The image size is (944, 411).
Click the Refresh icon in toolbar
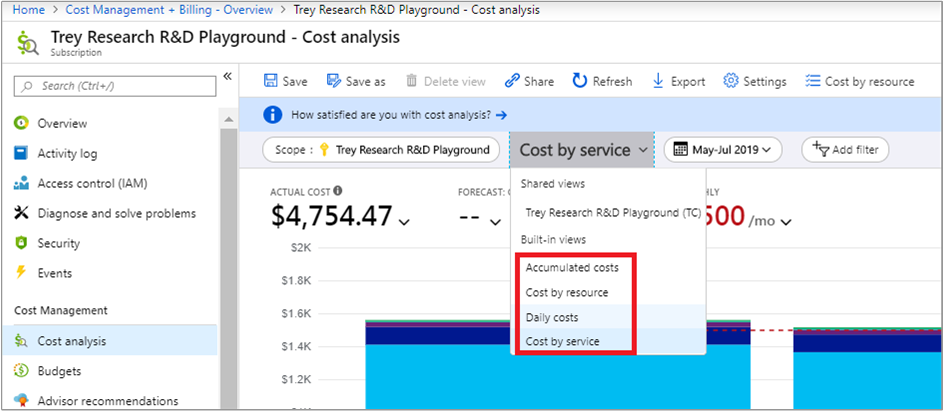coord(580,82)
